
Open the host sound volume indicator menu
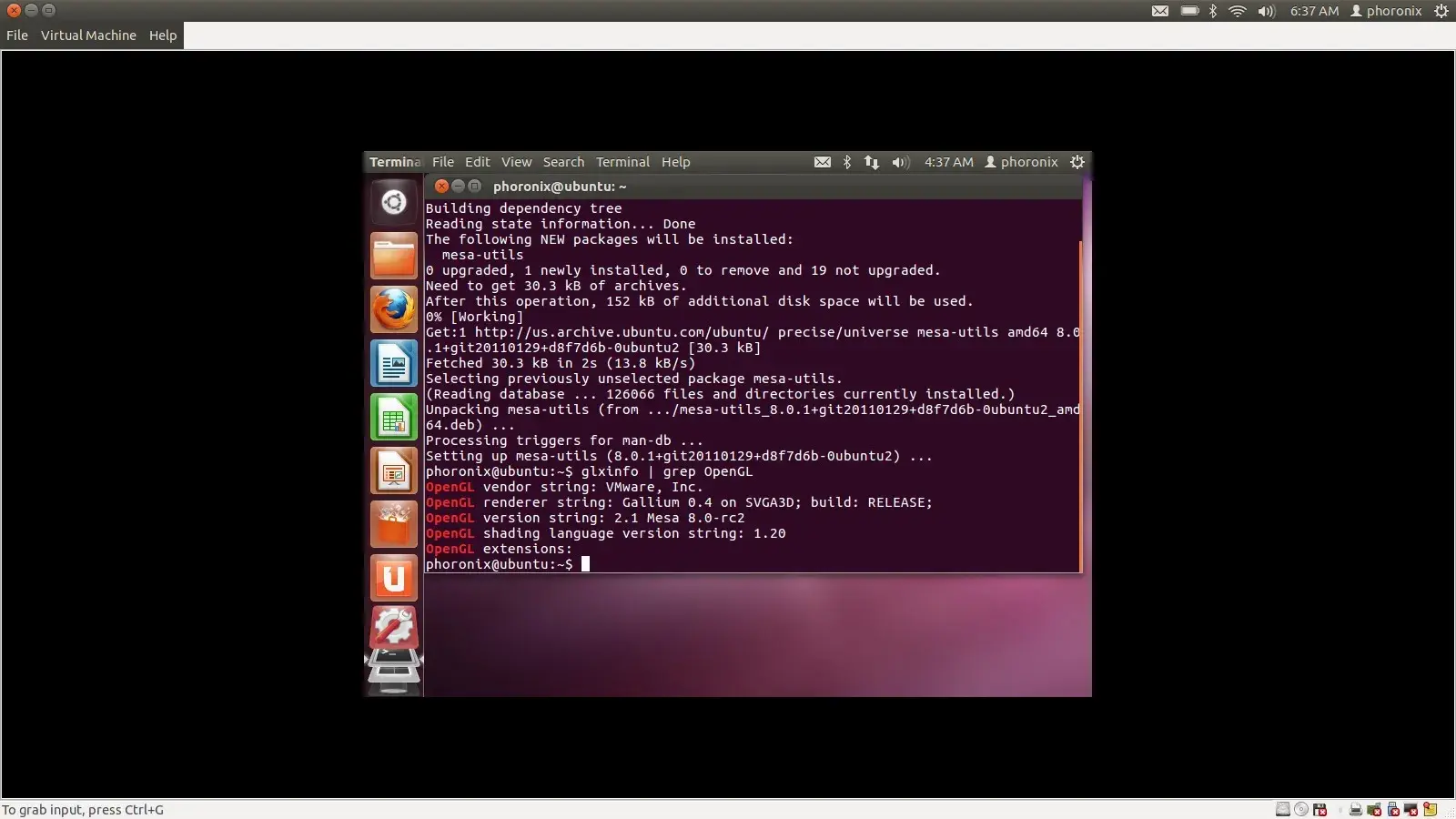(1266, 11)
